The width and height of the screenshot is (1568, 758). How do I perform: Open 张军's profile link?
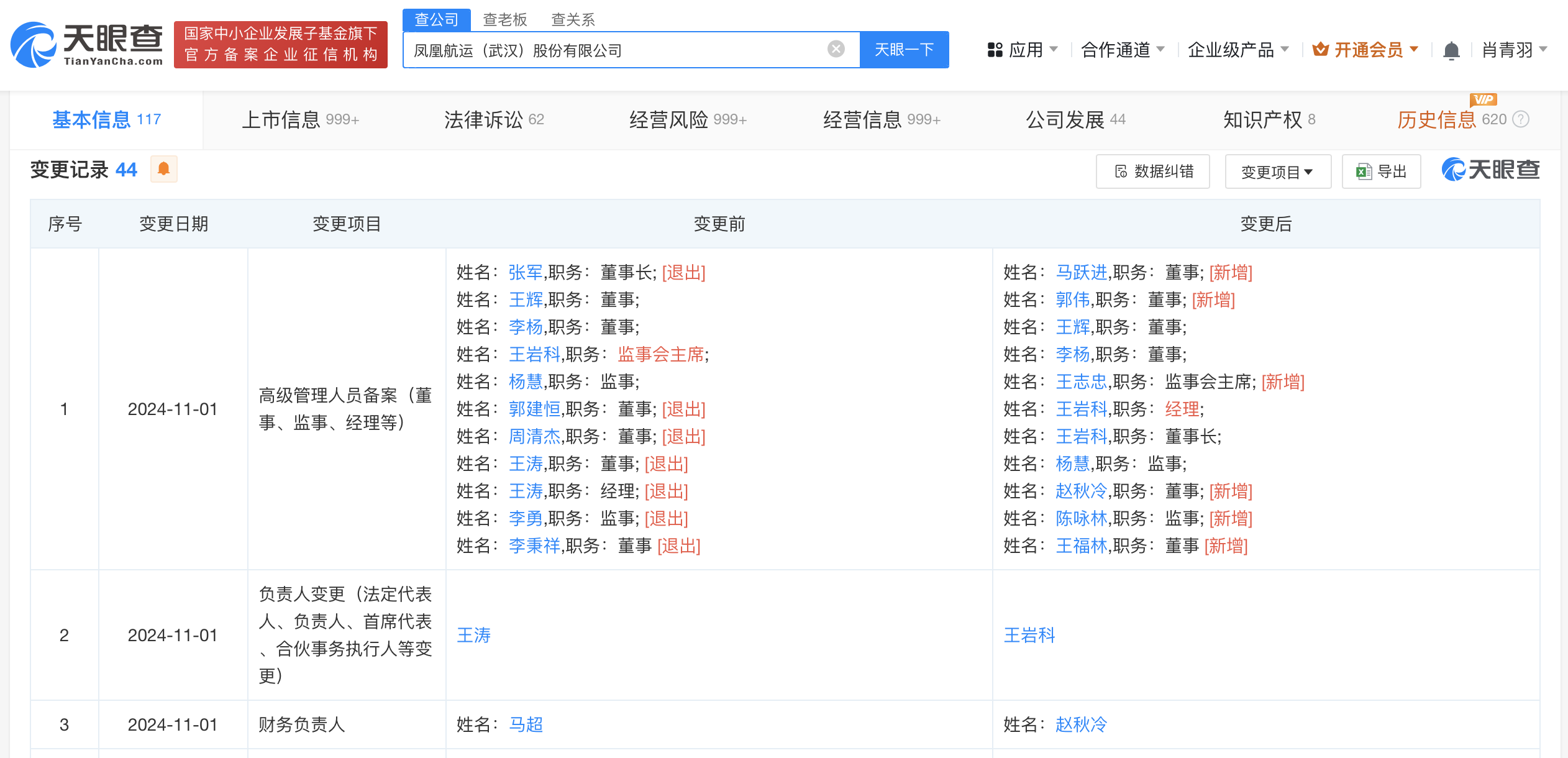[526, 272]
